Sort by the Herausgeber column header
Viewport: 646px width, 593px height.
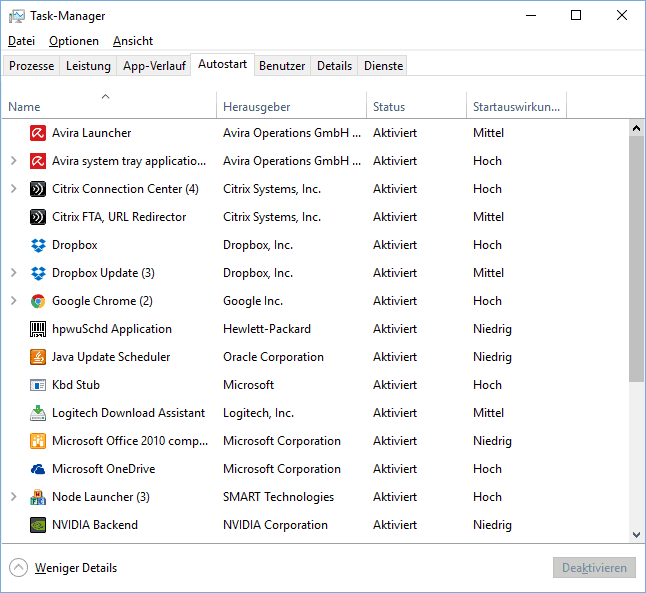(x=291, y=105)
